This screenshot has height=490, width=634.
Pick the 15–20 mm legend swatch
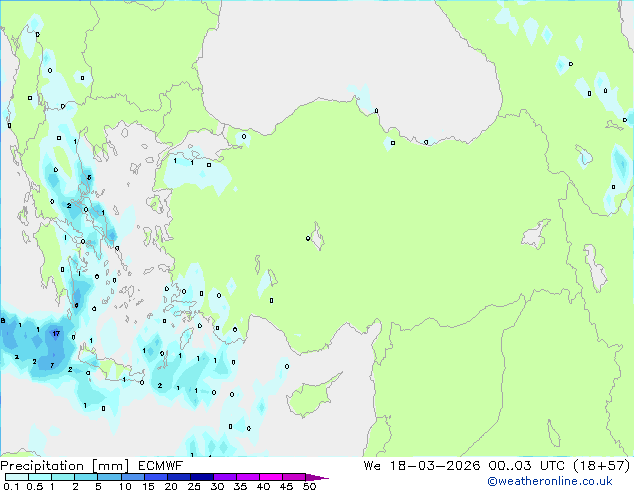[155, 477]
